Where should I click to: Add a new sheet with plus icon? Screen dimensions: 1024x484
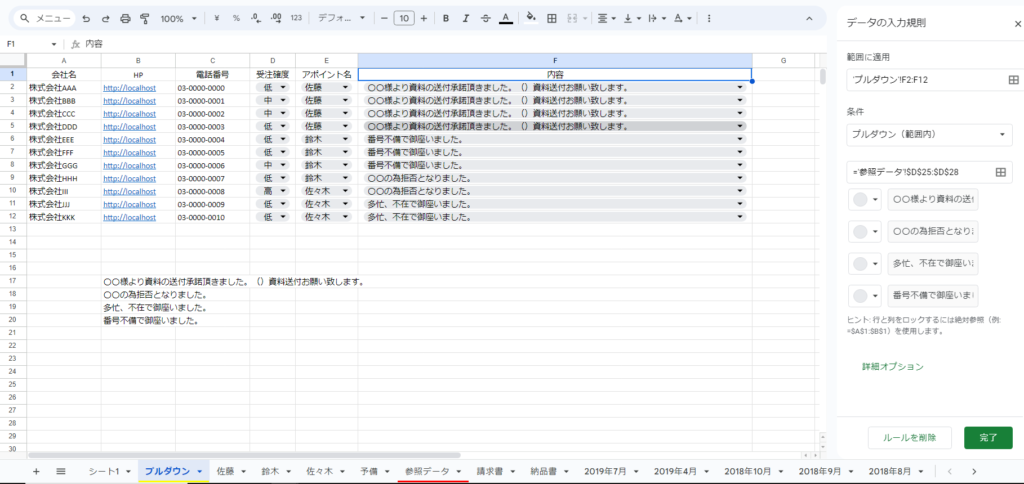(36, 470)
